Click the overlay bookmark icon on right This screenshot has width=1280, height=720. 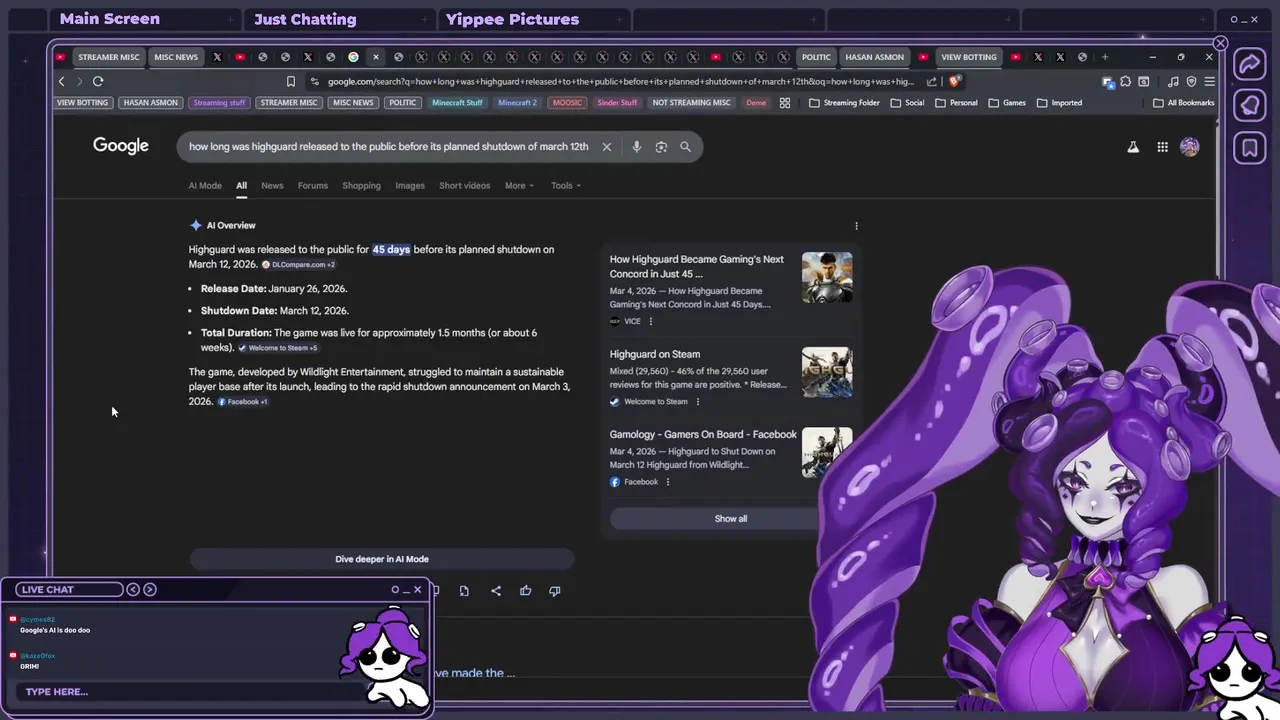[1250, 148]
